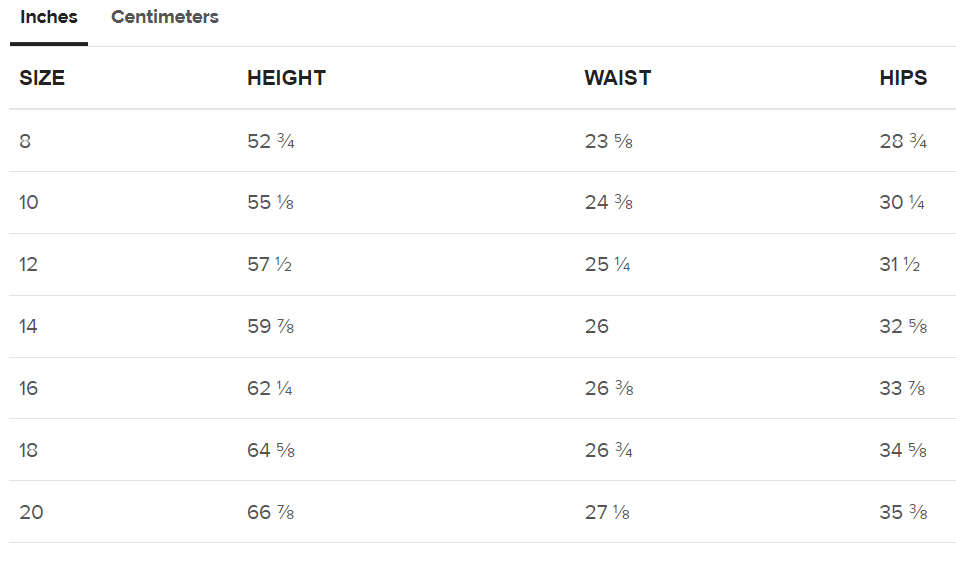Select the size 14 row label
956x564 pixels.
[29, 326]
